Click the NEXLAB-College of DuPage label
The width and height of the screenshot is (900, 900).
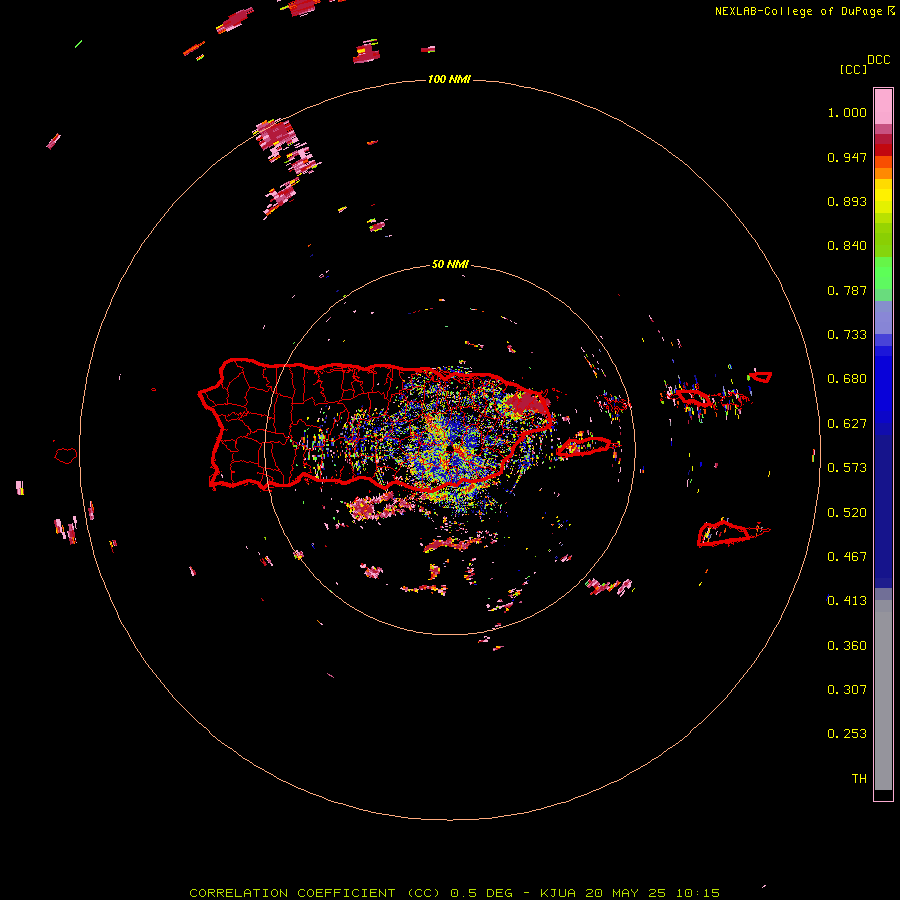pos(800,11)
